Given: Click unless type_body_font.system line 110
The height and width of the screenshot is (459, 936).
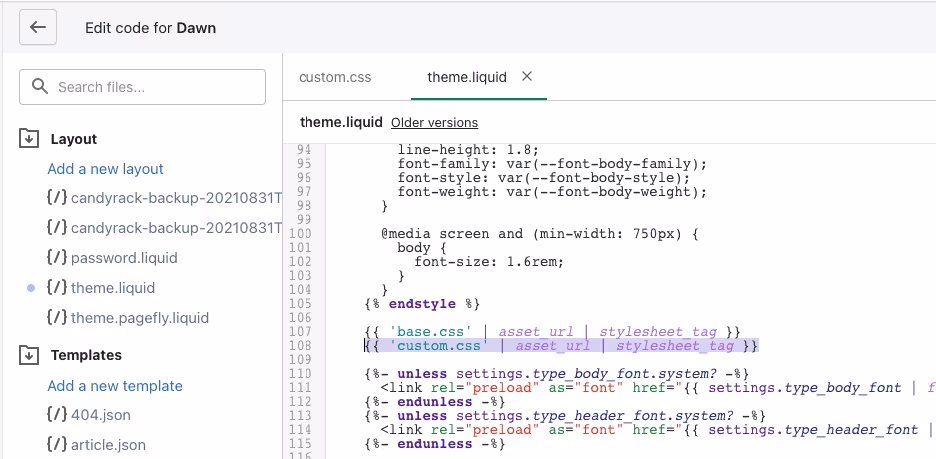Looking at the screenshot, I should click(x=556, y=374).
